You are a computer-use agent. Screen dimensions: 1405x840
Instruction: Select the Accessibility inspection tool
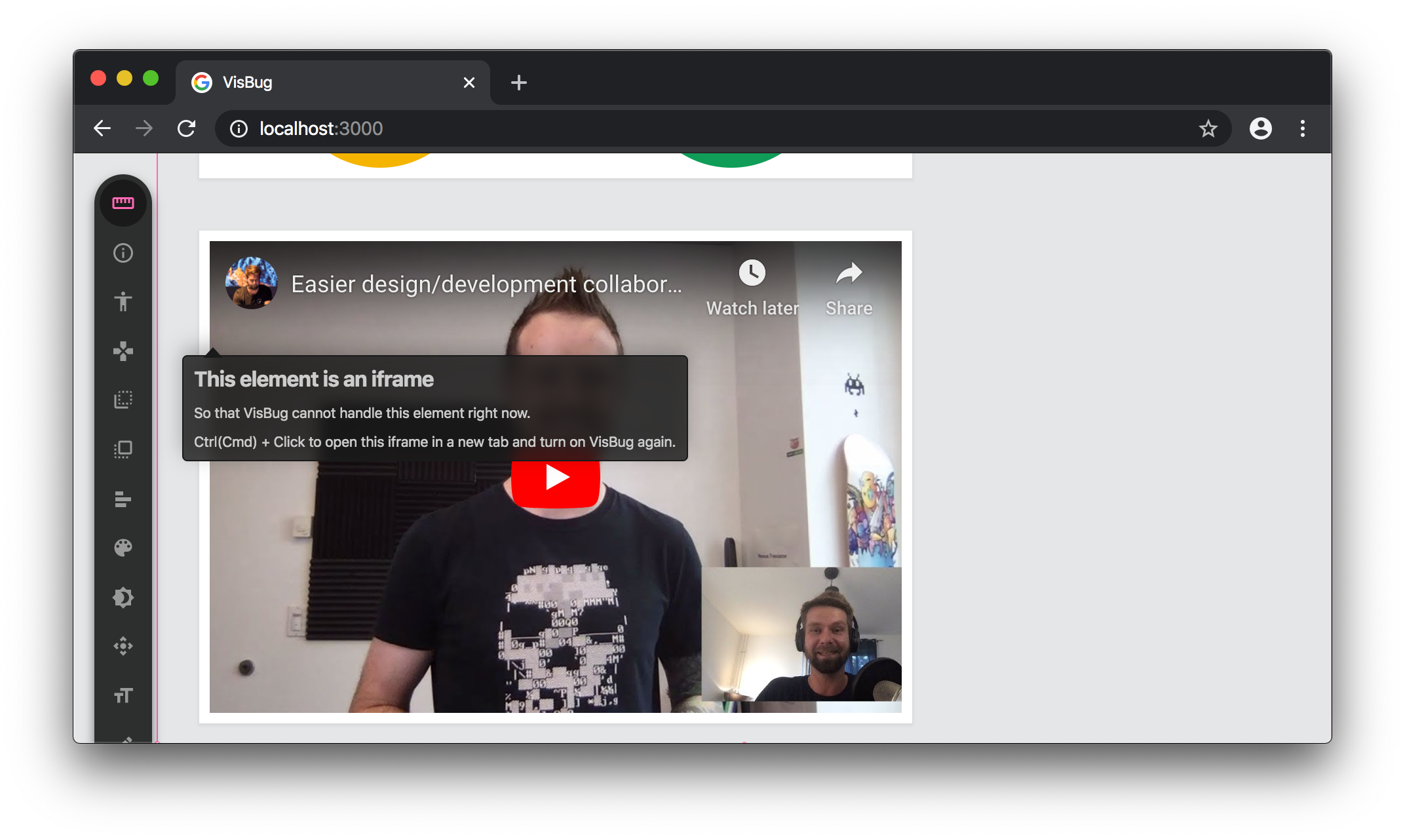point(123,301)
